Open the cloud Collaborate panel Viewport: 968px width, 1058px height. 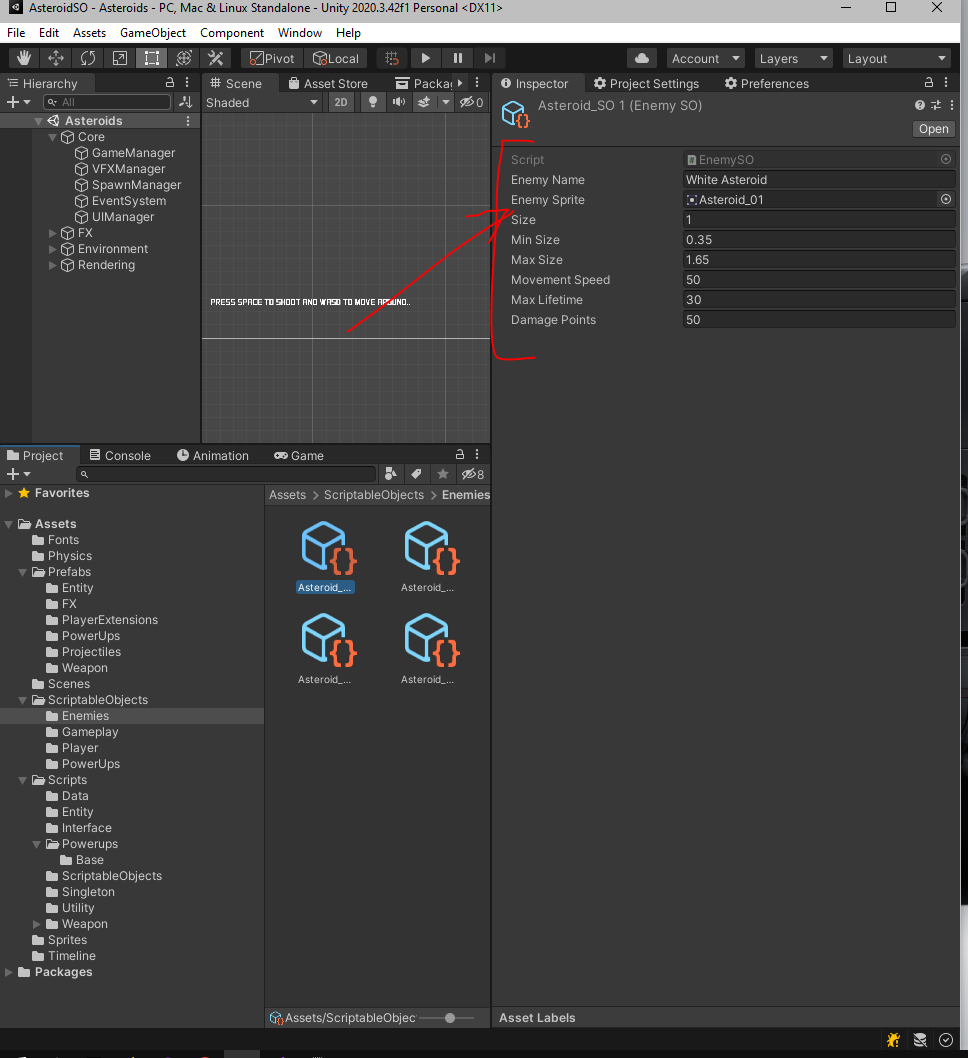tap(641, 57)
